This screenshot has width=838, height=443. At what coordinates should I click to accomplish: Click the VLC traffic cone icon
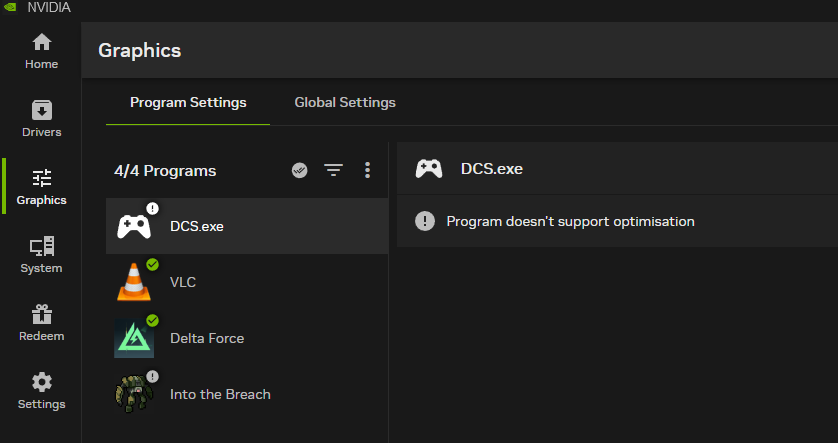(134, 283)
